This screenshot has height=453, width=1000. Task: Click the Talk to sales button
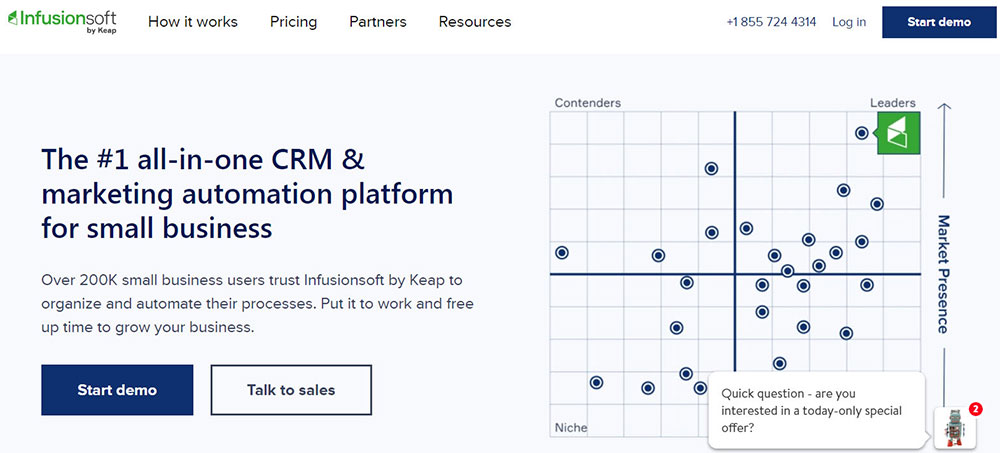[291, 390]
